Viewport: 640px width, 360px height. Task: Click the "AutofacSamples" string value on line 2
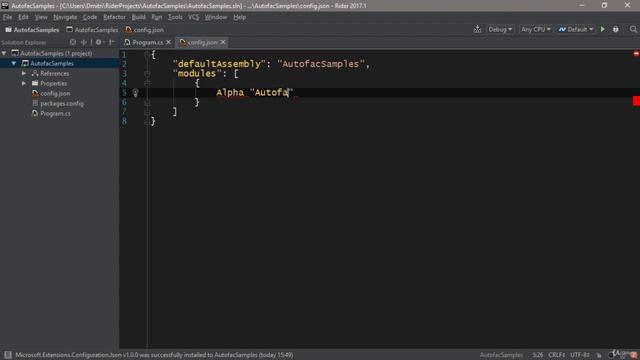point(320,64)
